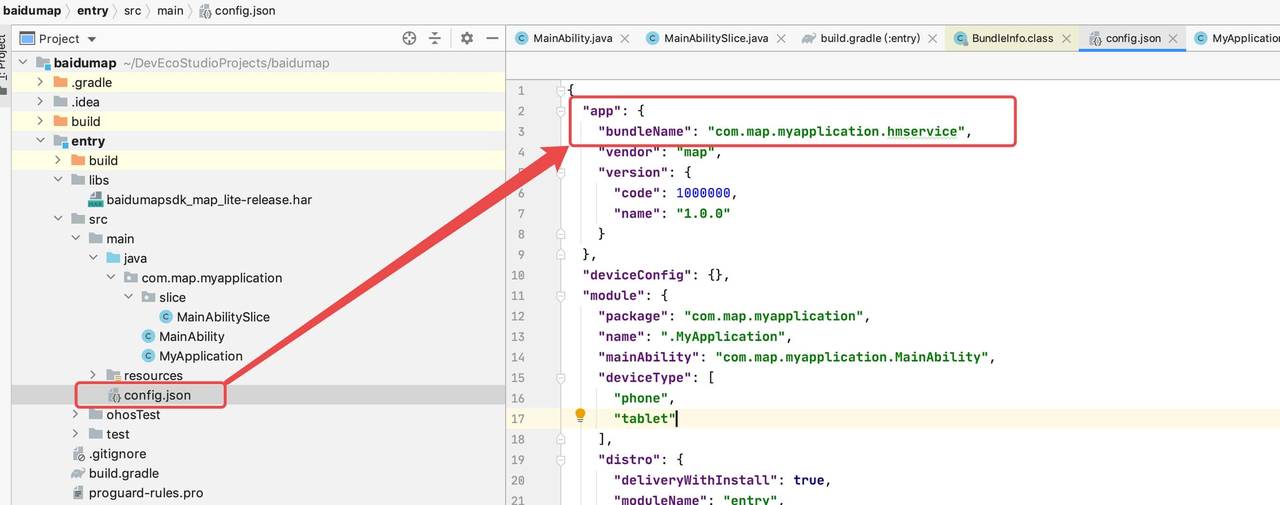Screen dimensions: 1280x505
Task: Select config.json in the project tree
Action: pos(157,395)
